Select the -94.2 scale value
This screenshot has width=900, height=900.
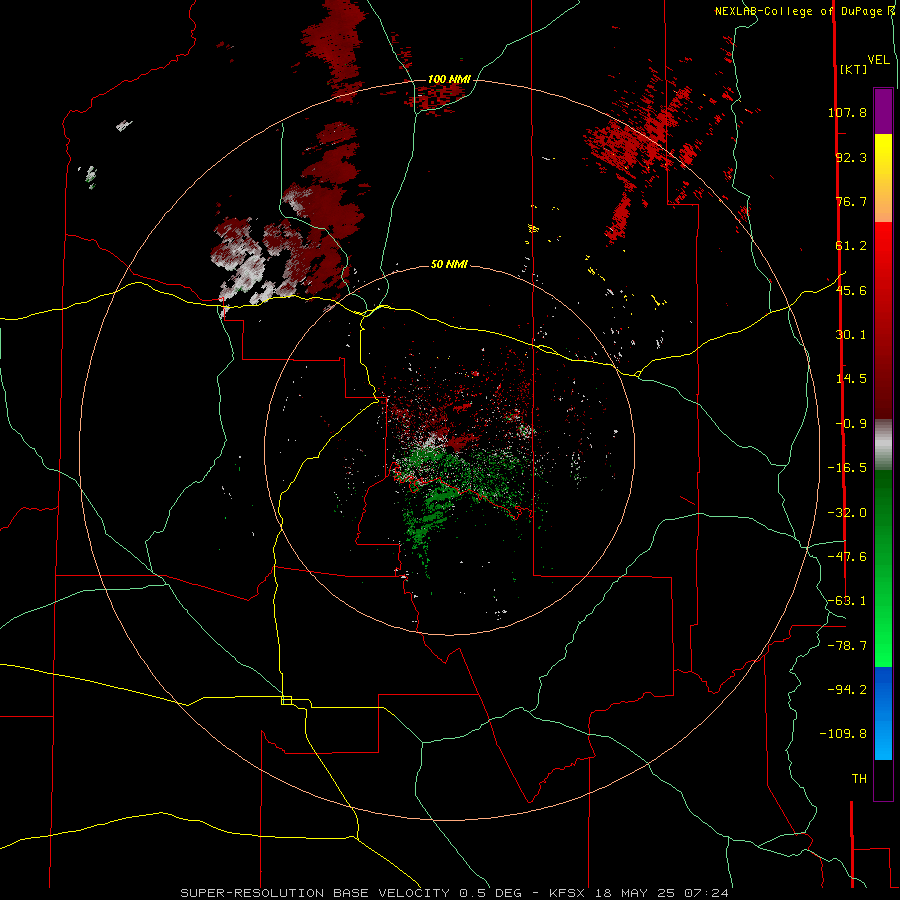[x=847, y=689]
